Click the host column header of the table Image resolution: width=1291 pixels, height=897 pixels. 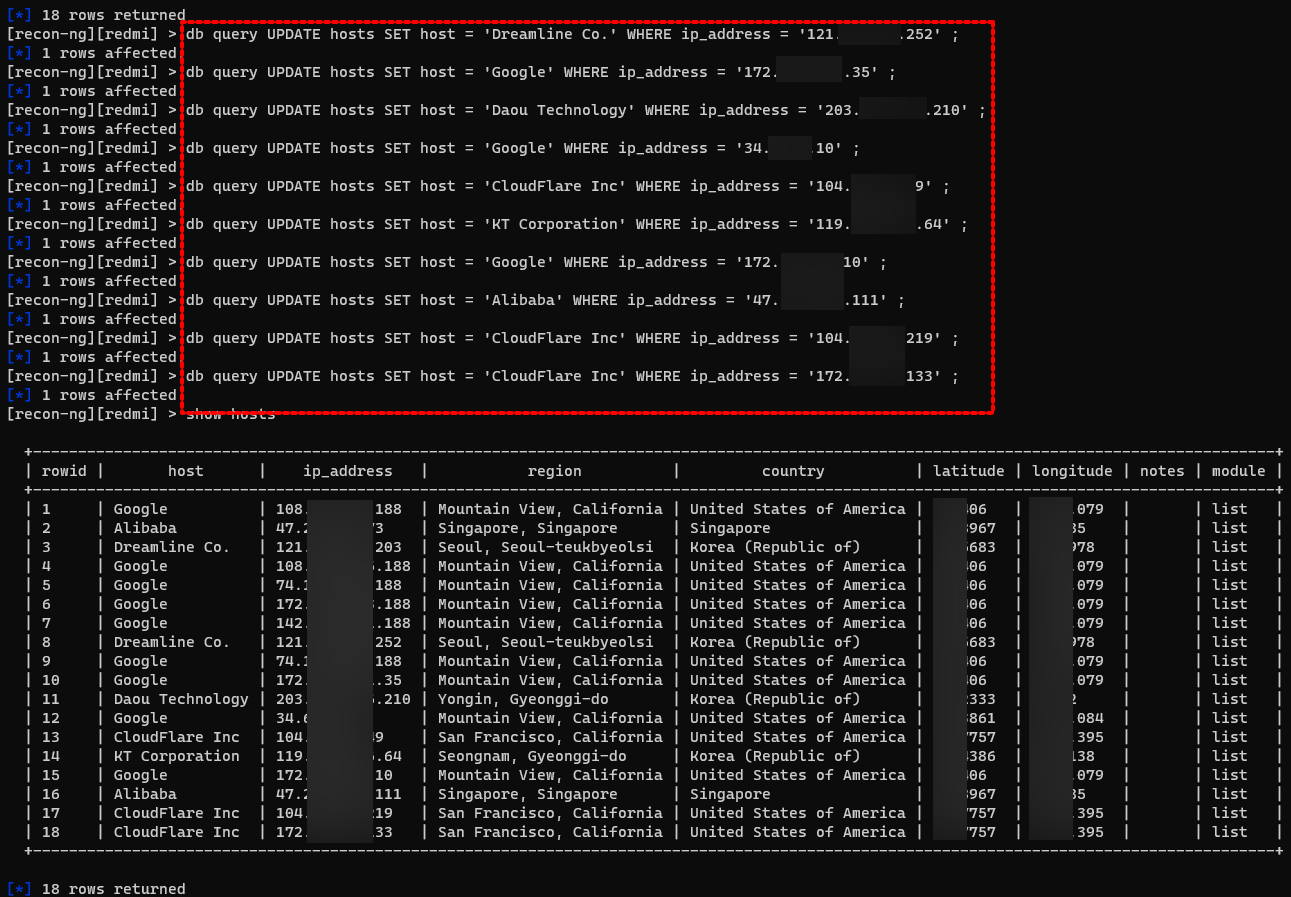click(185, 471)
